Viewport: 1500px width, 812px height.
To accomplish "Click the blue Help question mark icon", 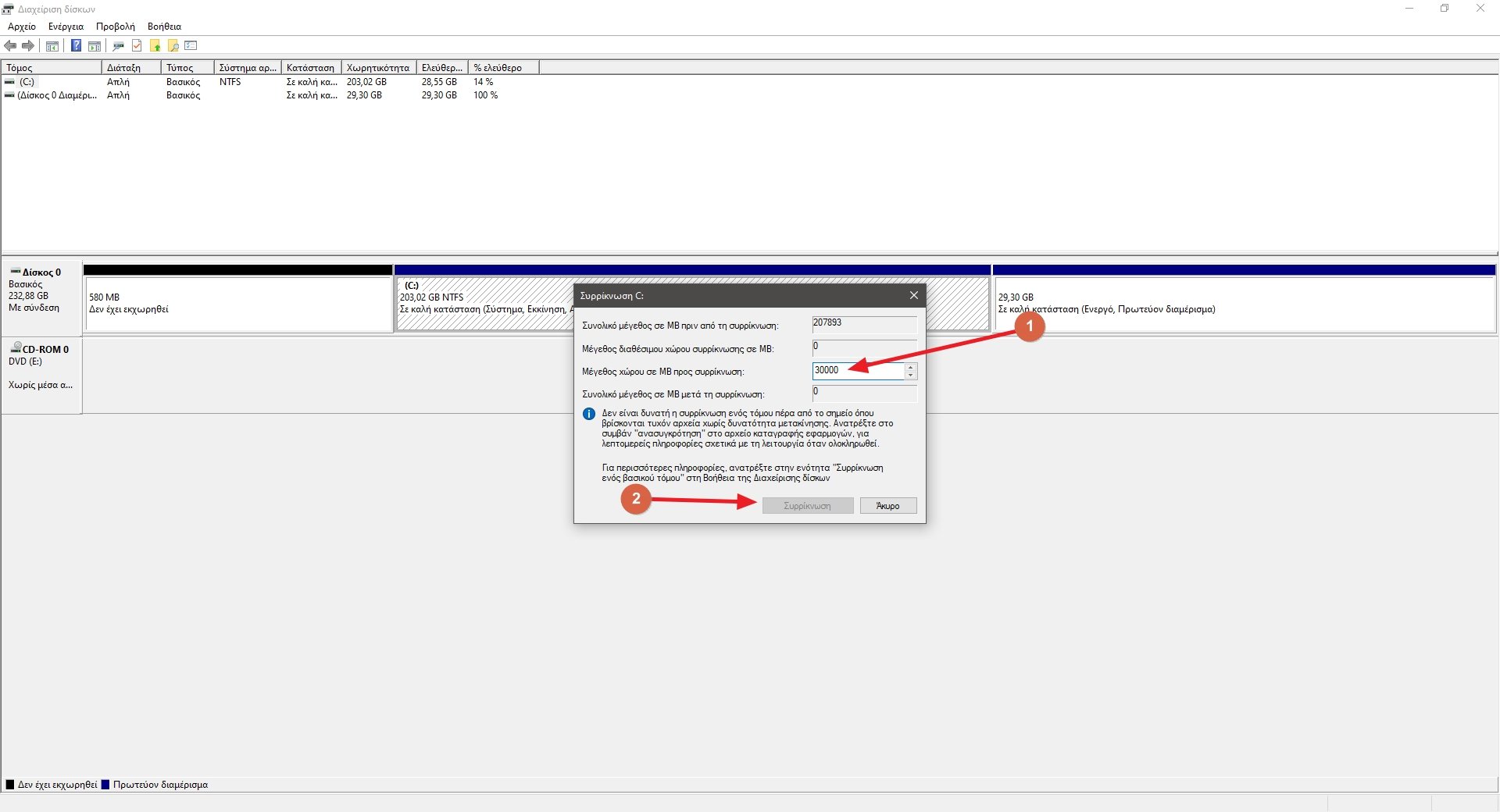I will (76, 46).
